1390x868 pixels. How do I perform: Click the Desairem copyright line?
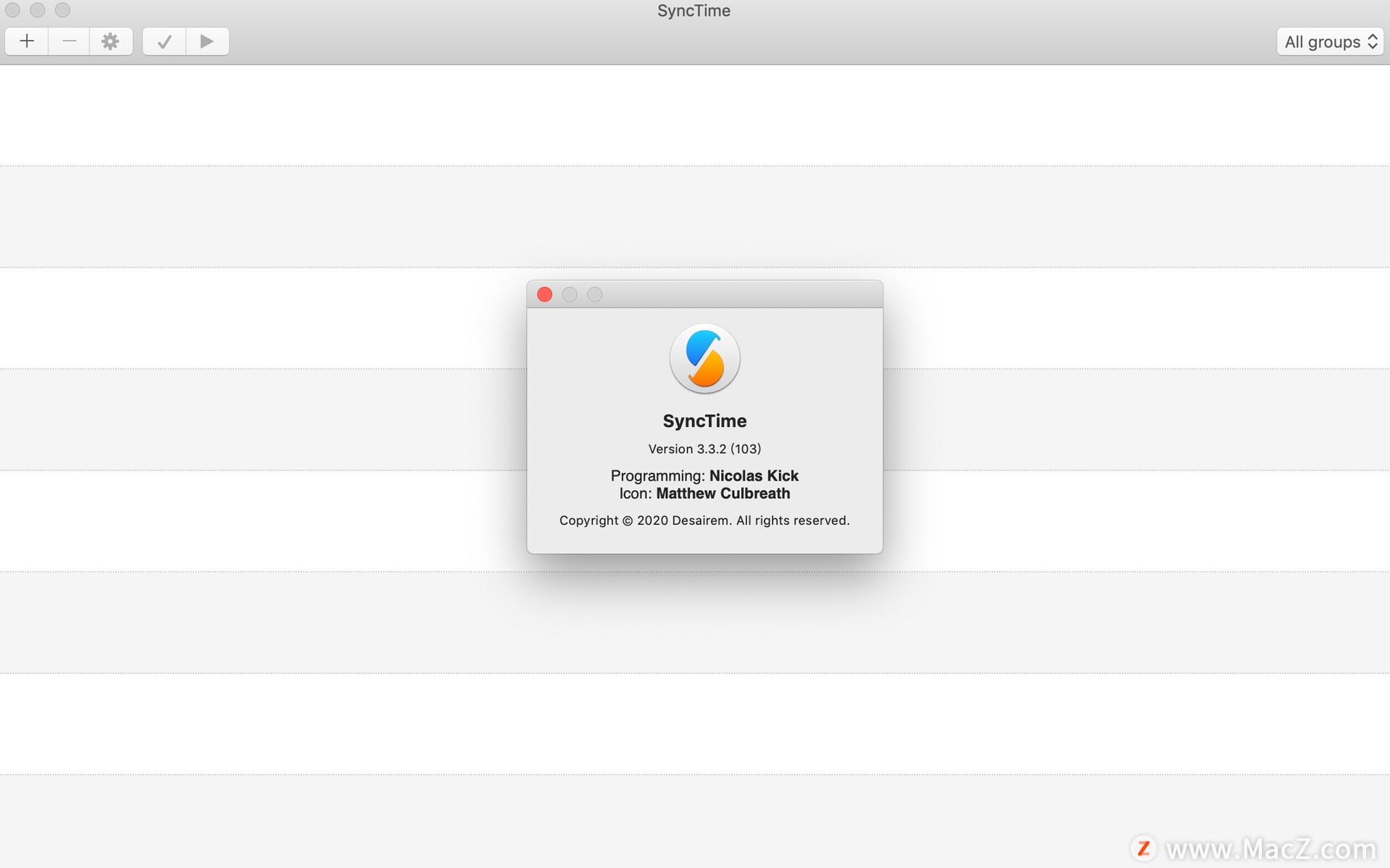click(x=704, y=521)
